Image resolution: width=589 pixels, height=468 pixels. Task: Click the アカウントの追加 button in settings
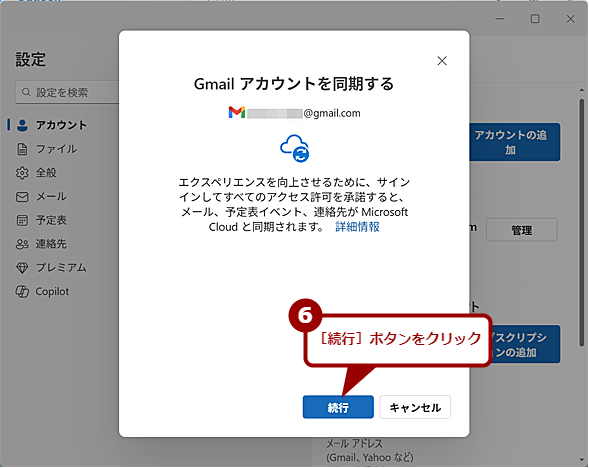coord(515,142)
